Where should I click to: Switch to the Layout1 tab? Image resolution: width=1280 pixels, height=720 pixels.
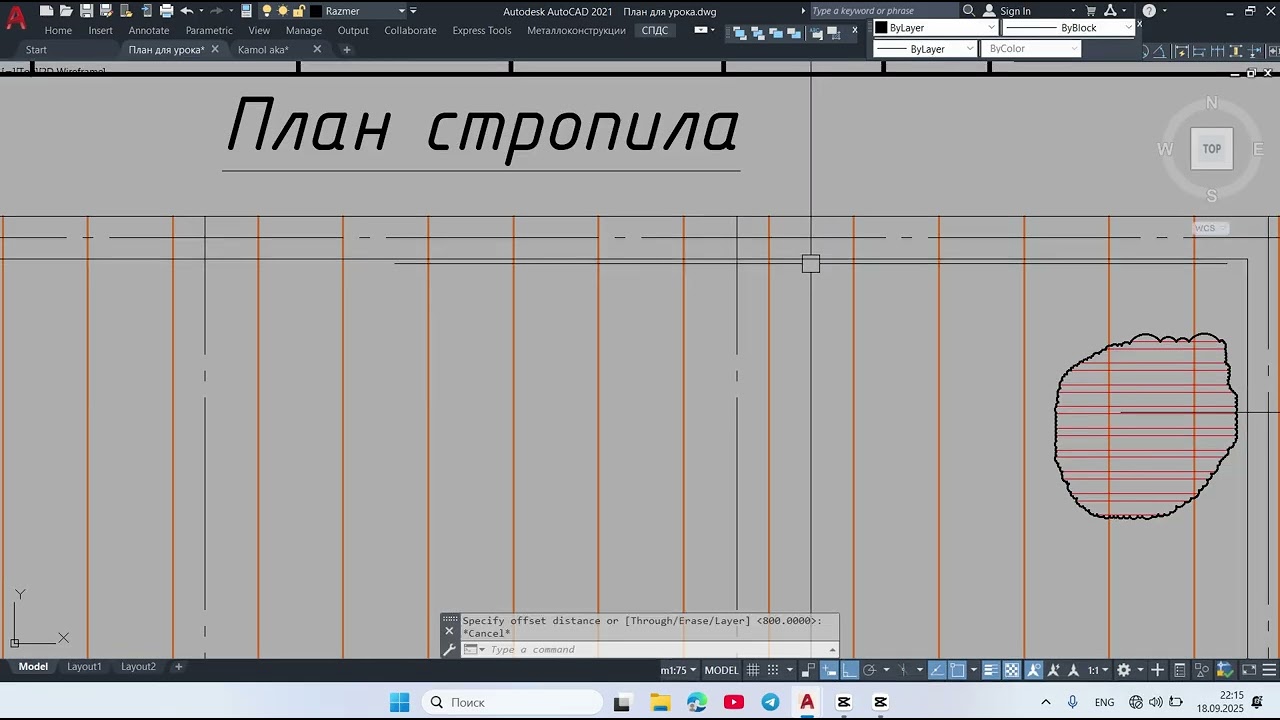pos(84,667)
